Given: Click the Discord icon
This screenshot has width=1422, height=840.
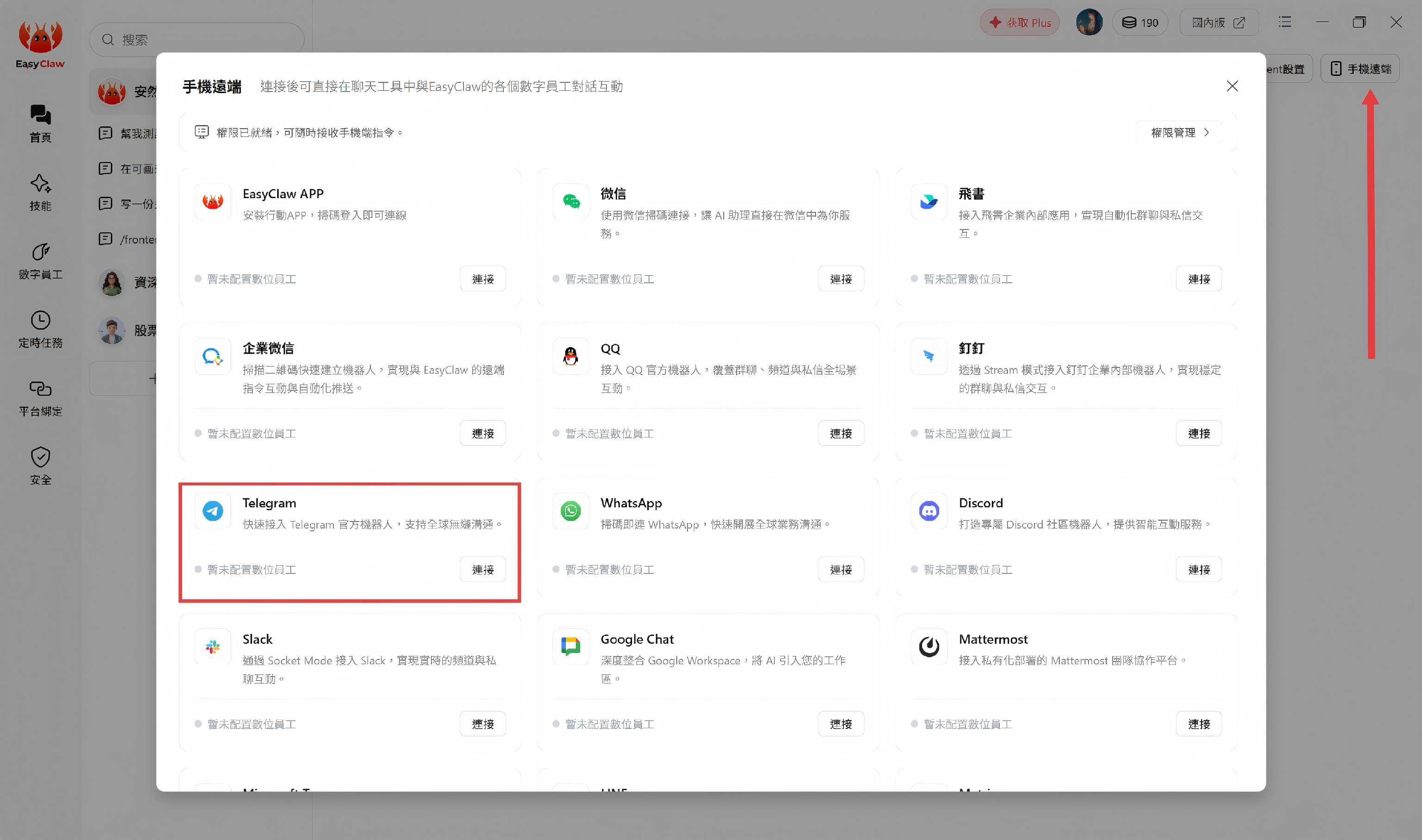Looking at the screenshot, I should point(929,510).
